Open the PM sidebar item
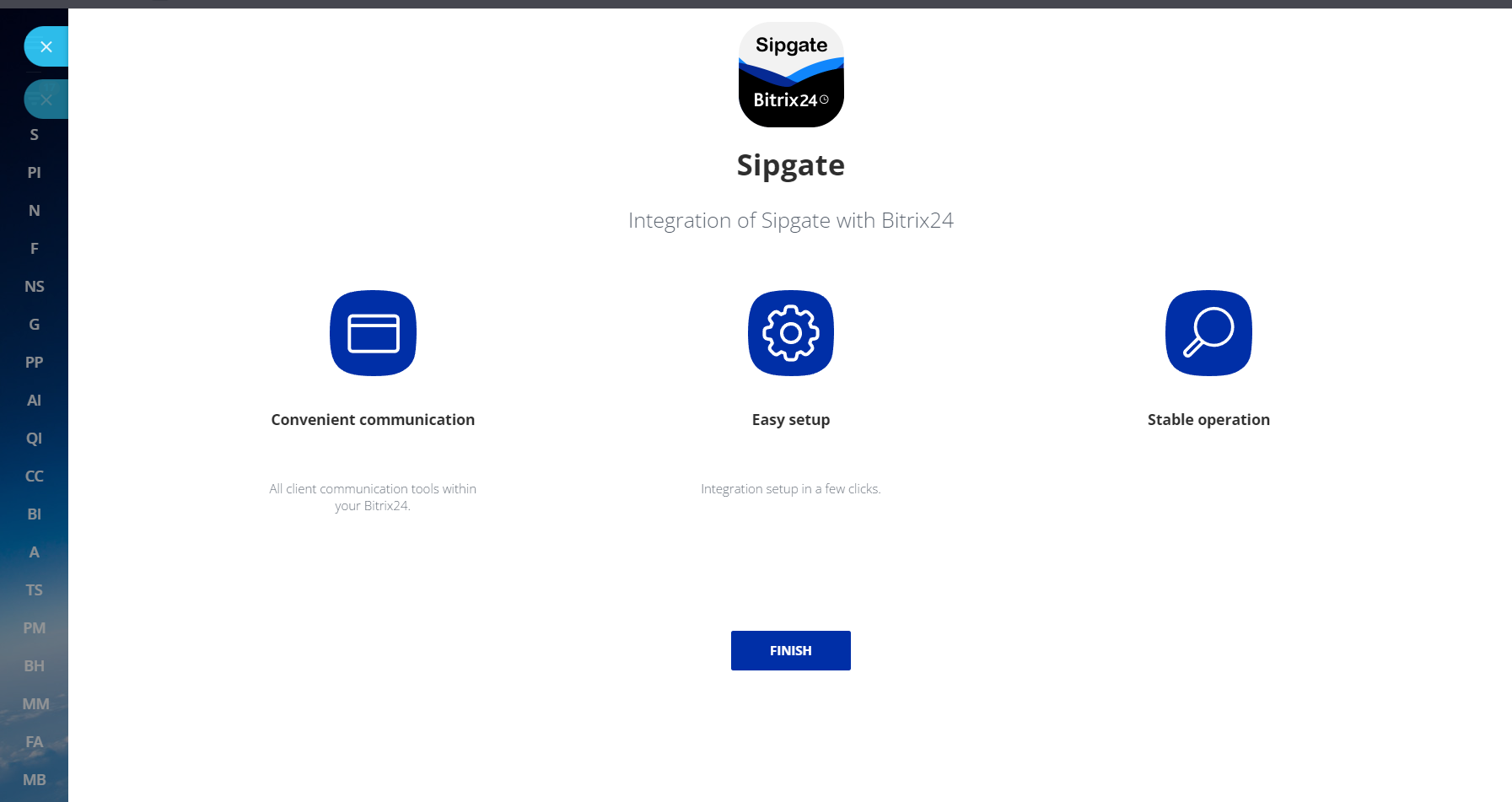Viewport: 1512px width, 802px height. (x=35, y=628)
